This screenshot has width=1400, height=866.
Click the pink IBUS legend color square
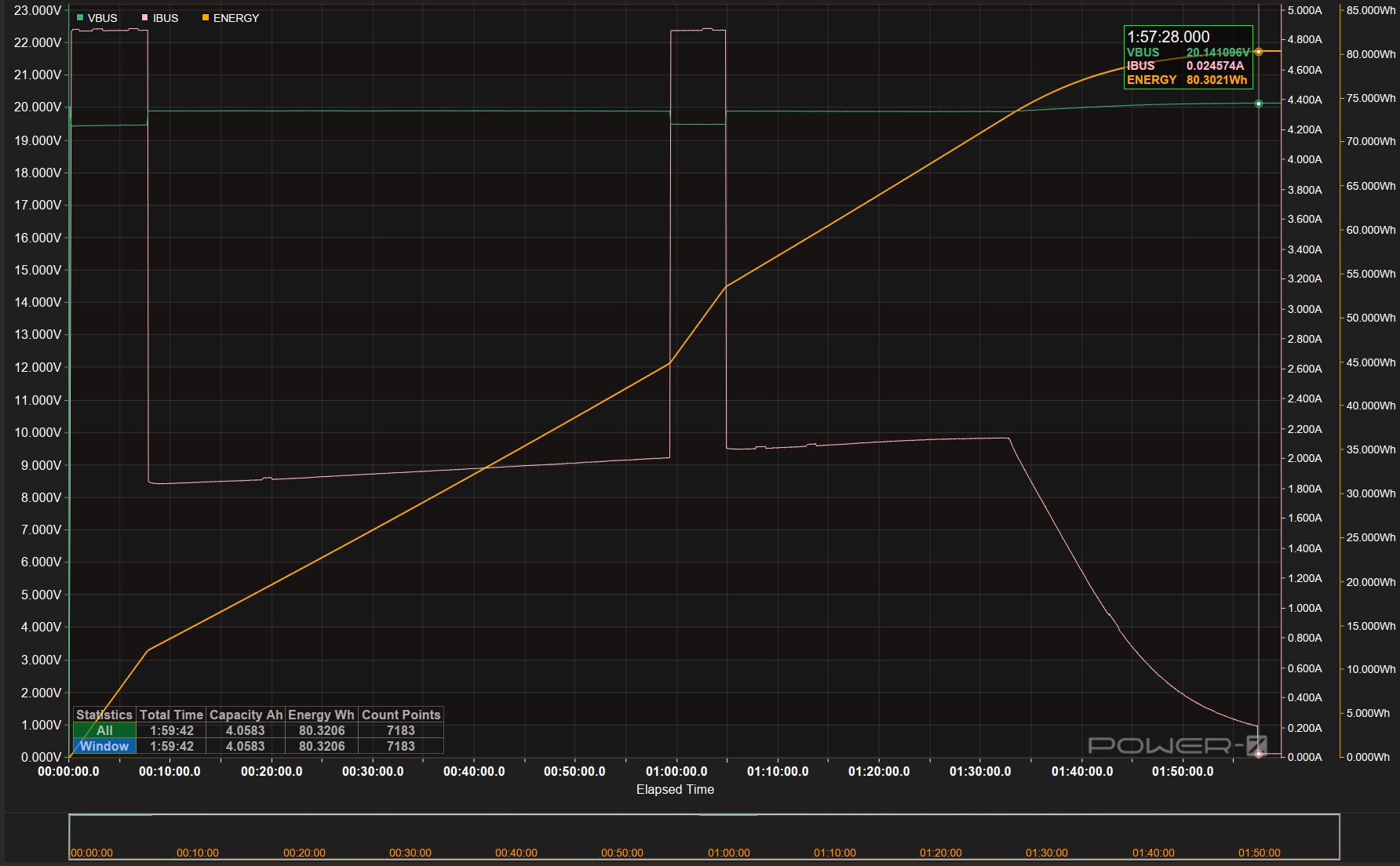coord(145,17)
